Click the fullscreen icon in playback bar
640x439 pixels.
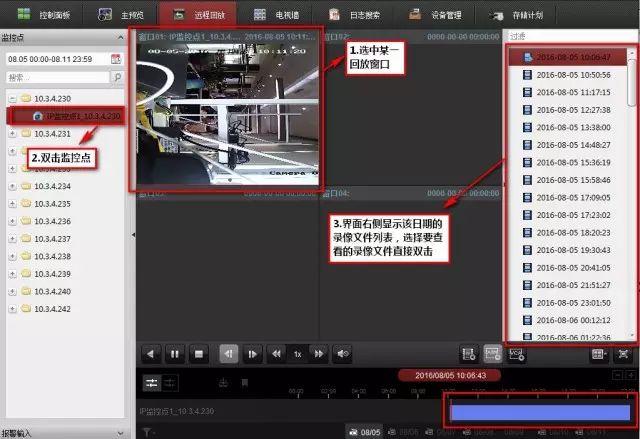point(624,353)
